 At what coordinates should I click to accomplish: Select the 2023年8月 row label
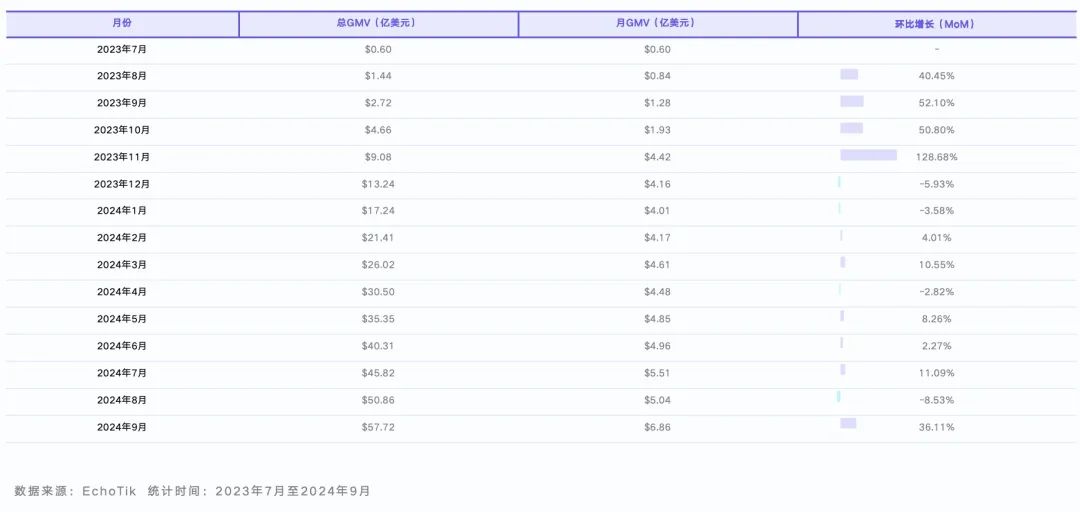pyautogui.click(x=122, y=76)
